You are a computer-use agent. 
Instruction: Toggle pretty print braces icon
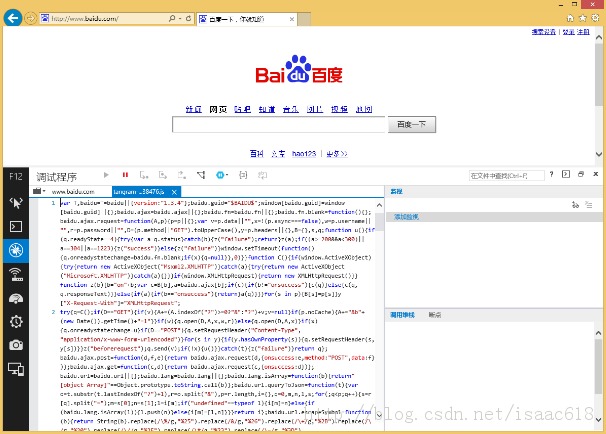pyautogui.click(x=243, y=175)
